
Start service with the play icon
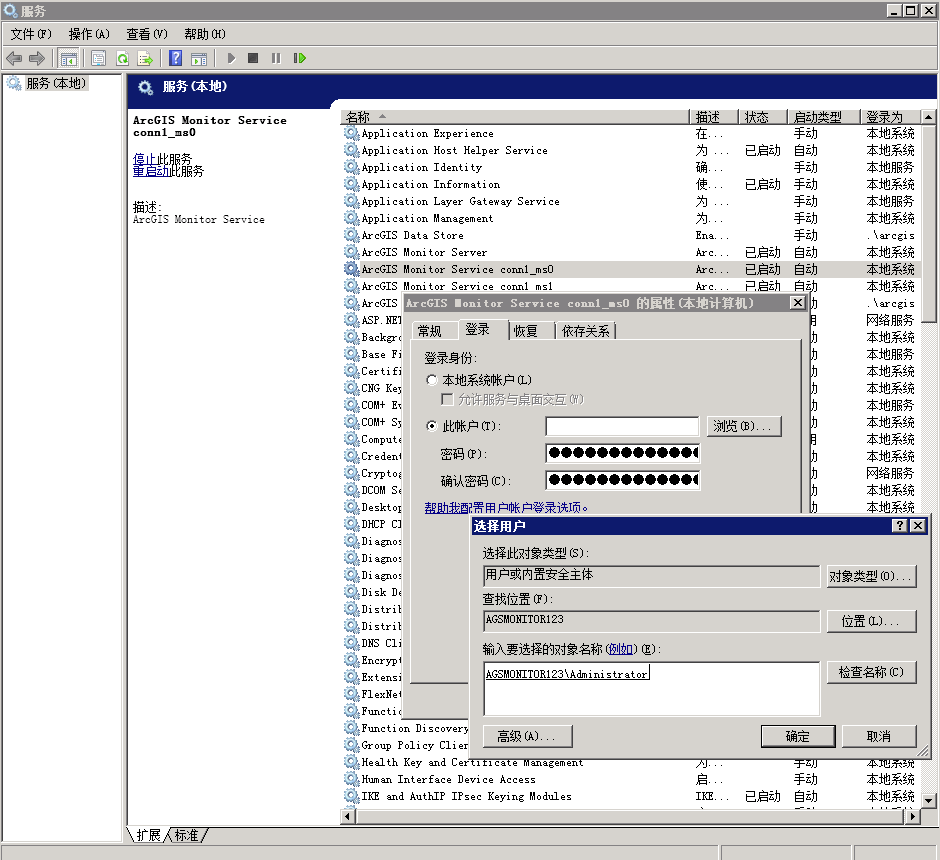pos(231,58)
